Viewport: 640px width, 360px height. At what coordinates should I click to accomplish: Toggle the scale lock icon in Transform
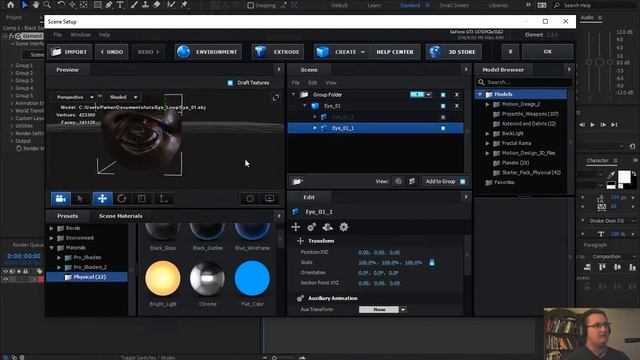(432, 262)
